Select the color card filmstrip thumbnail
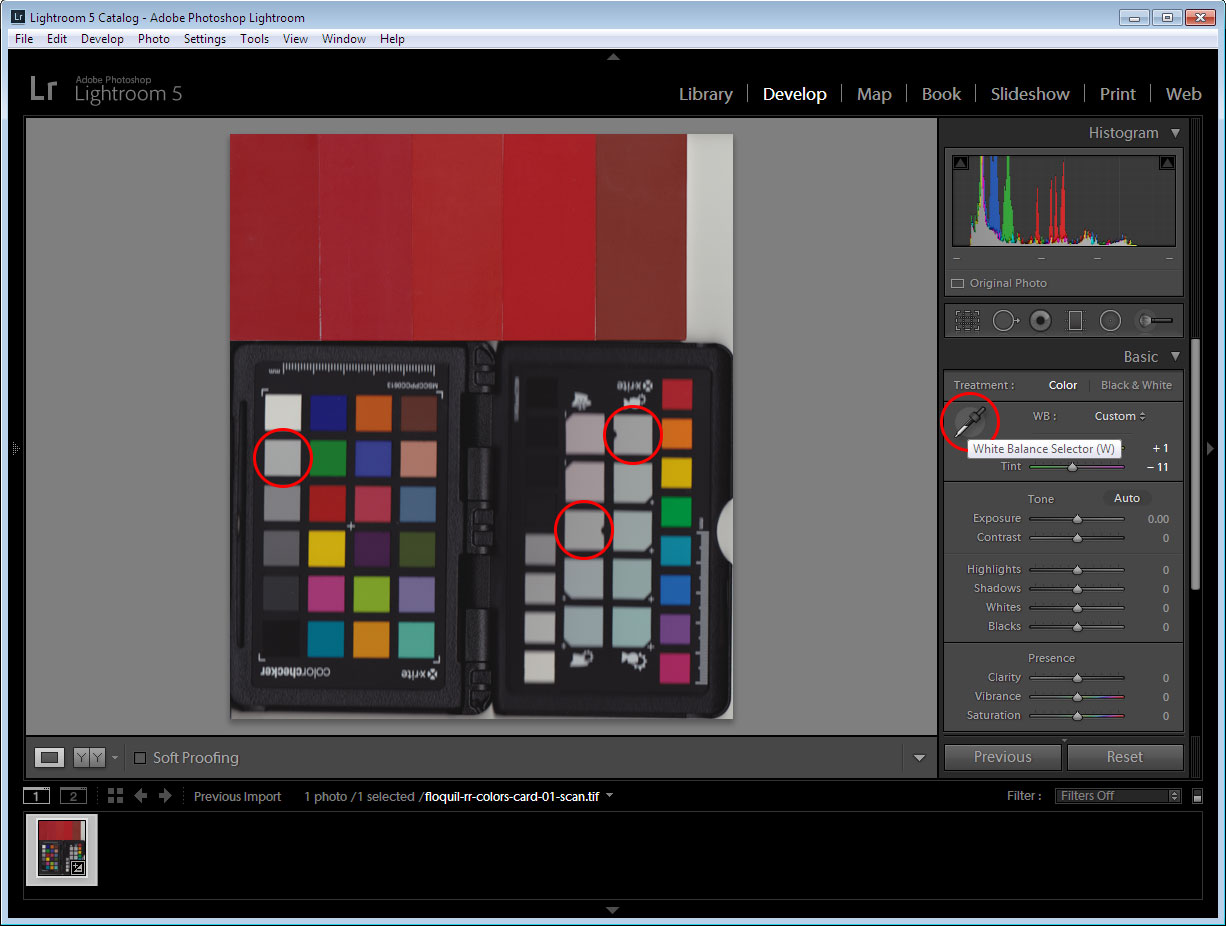This screenshot has height=926, width=1226. pos(62,850)
